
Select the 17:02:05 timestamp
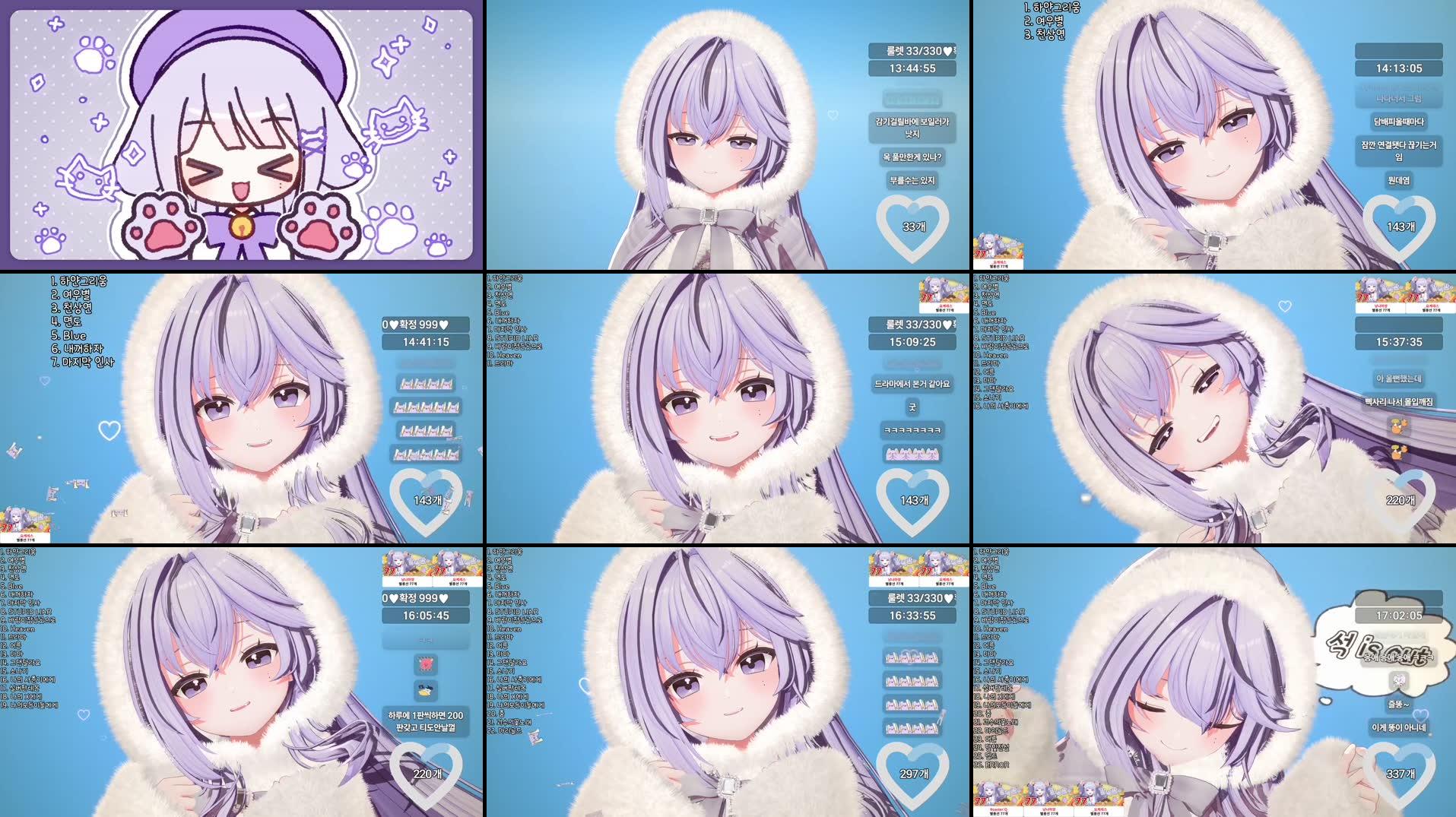(x=1399, y=616)
